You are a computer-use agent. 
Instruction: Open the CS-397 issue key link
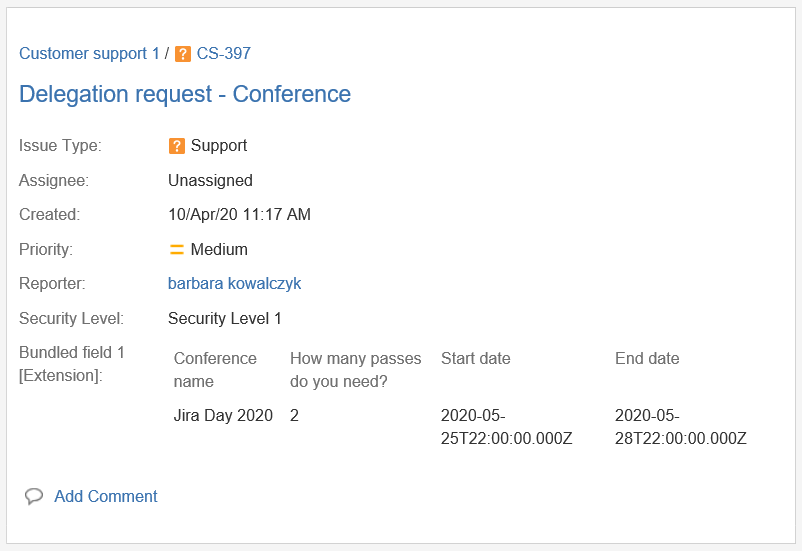pos(223,54)
